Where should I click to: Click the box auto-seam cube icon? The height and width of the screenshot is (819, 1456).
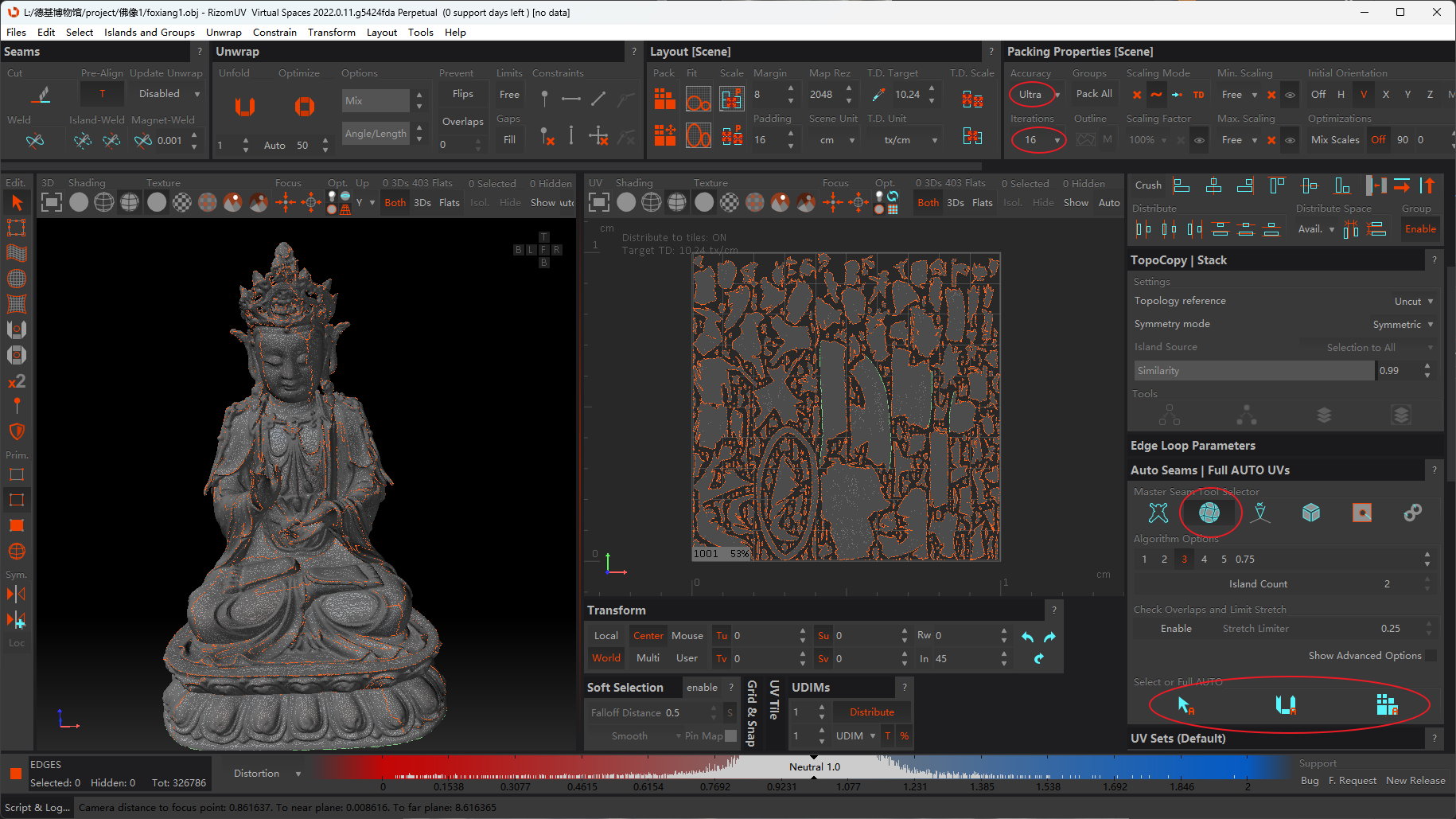click(1310, 513)
